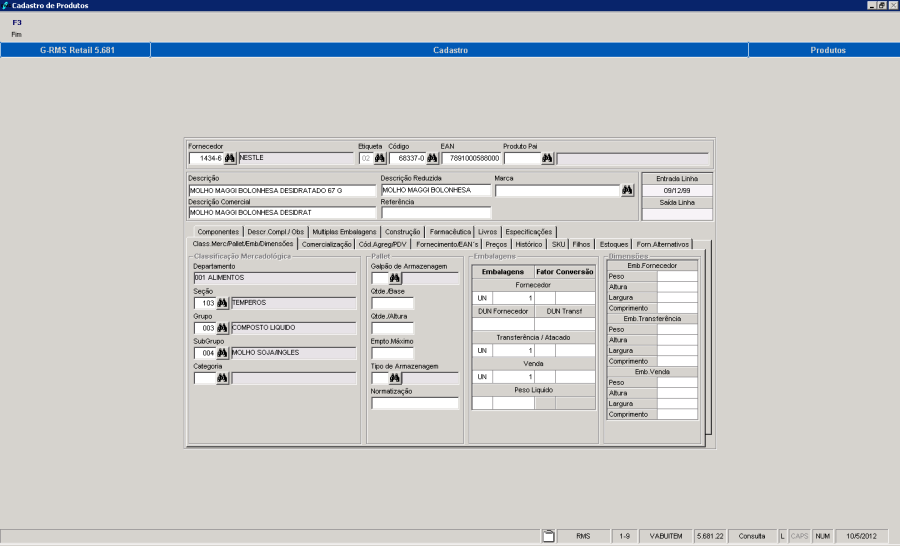Click Emb.Transferência Largura dimension field

coord(677,351)
